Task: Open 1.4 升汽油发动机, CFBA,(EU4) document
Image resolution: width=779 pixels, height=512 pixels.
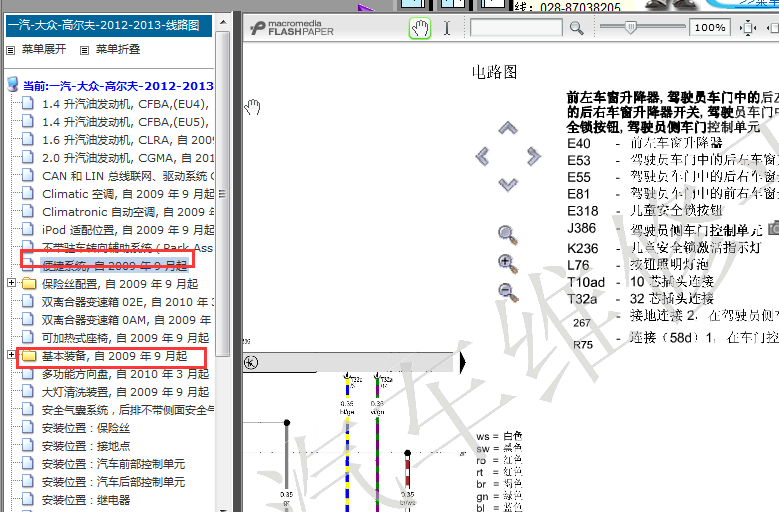Action: pyautogui.click(x=125, y=104)
